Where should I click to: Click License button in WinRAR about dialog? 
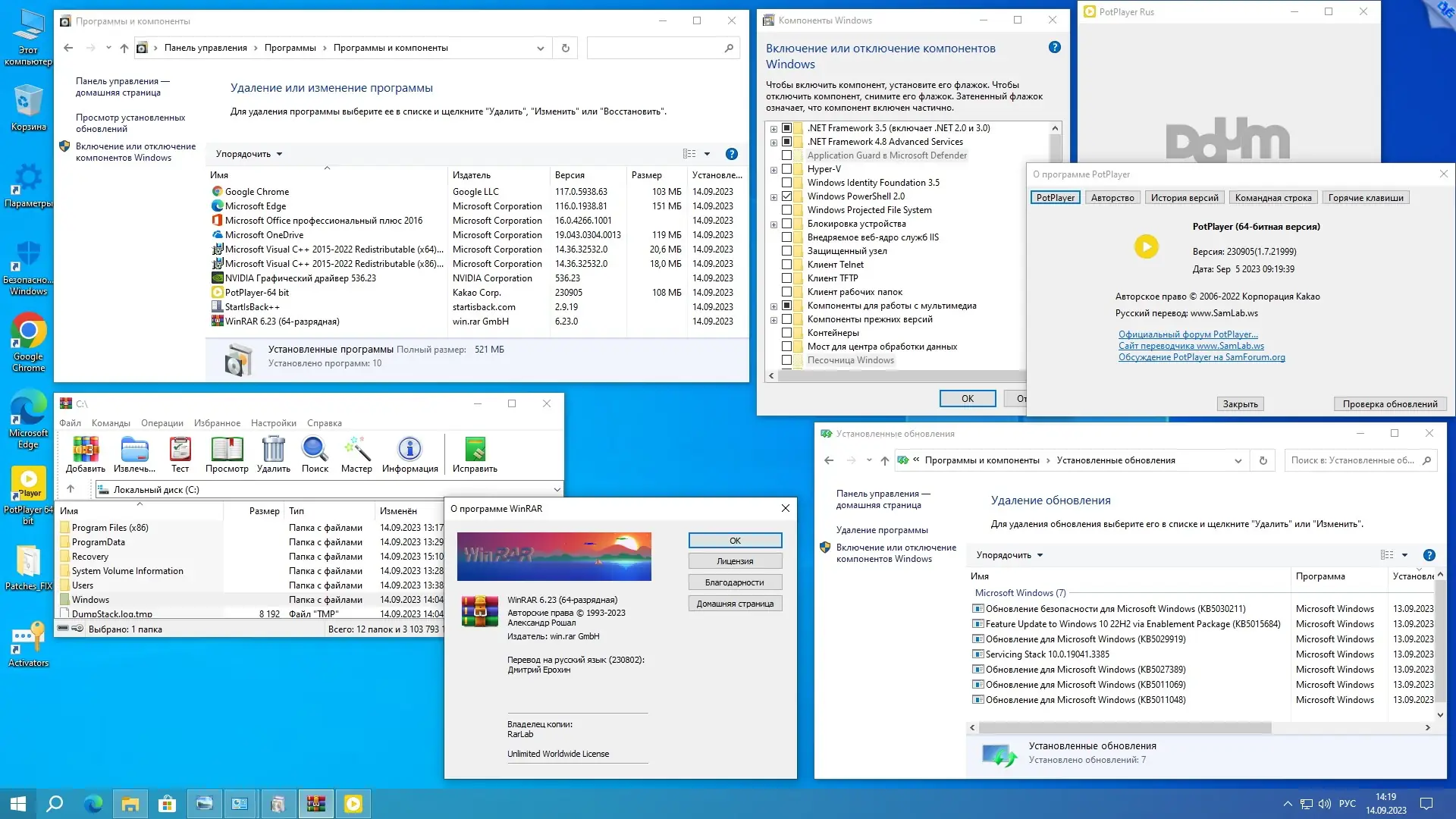tap(734, 561)
